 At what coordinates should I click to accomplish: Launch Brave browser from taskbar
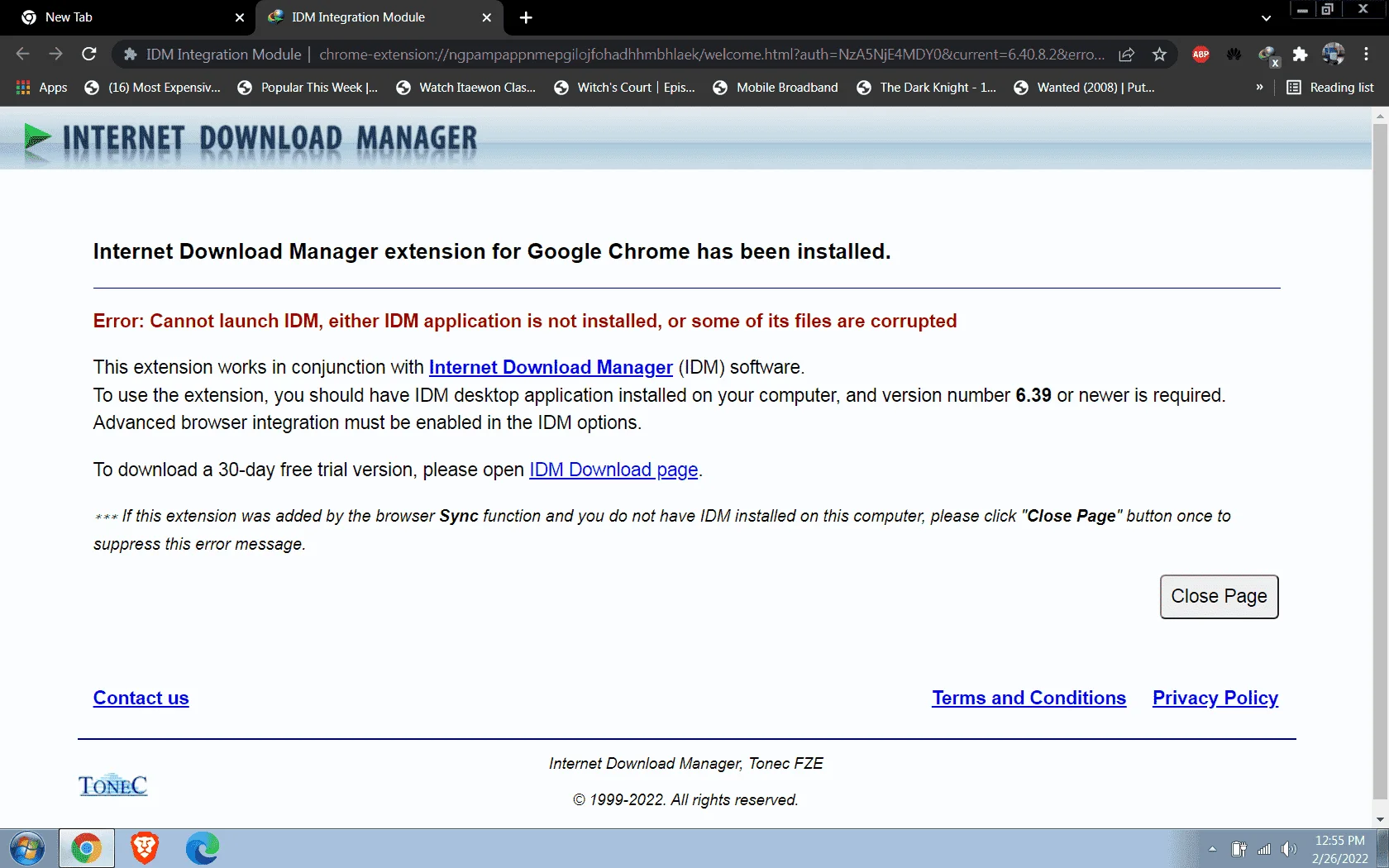point(144,848)
